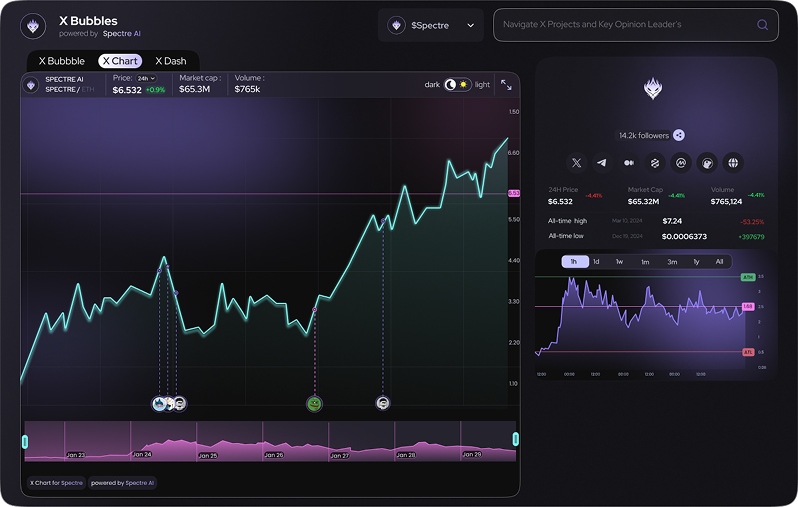The width and height of the screenshot is (798, 507).
Task: Click the 'dark' theme label
Action: [x=432, y=84]
